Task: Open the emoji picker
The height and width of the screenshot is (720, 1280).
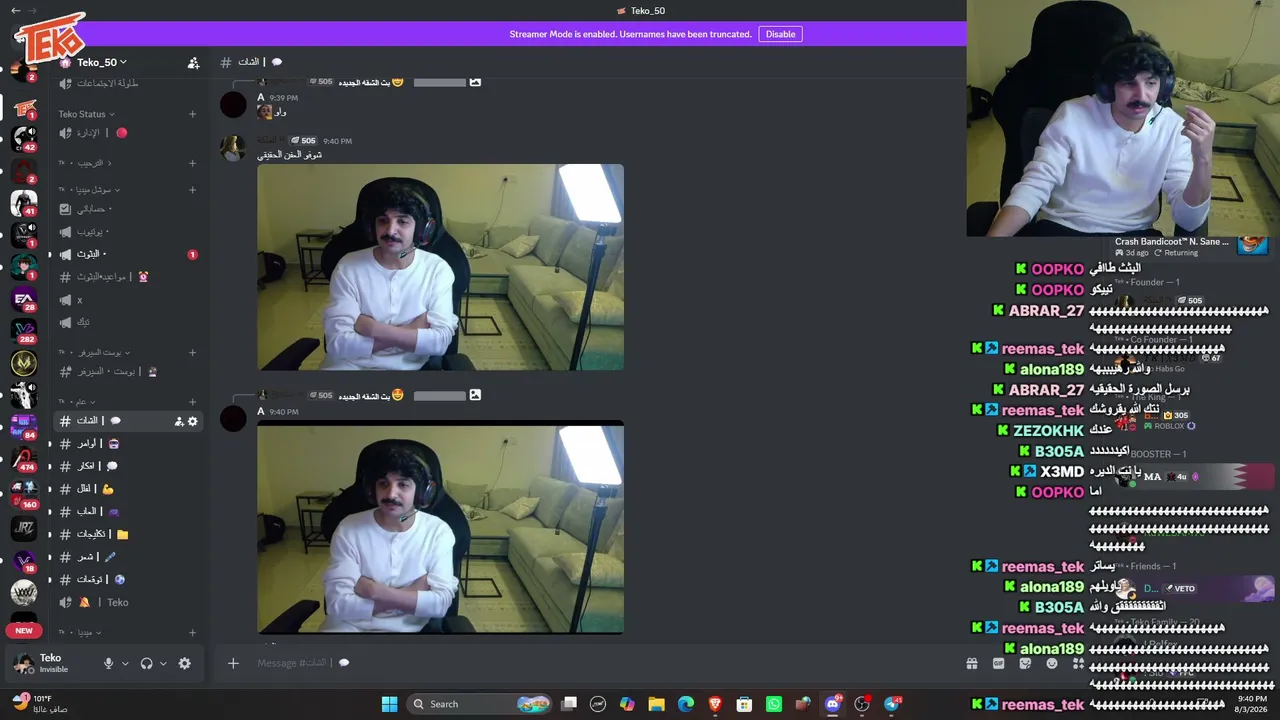Action: pos(1052,663)
